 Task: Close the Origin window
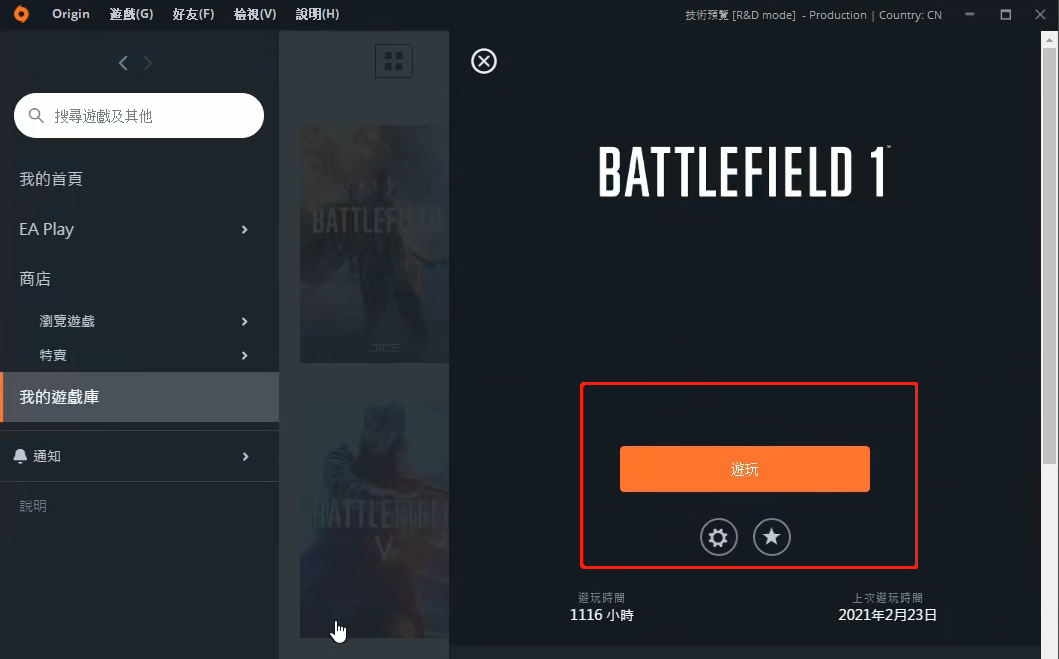pos(1041,14)
